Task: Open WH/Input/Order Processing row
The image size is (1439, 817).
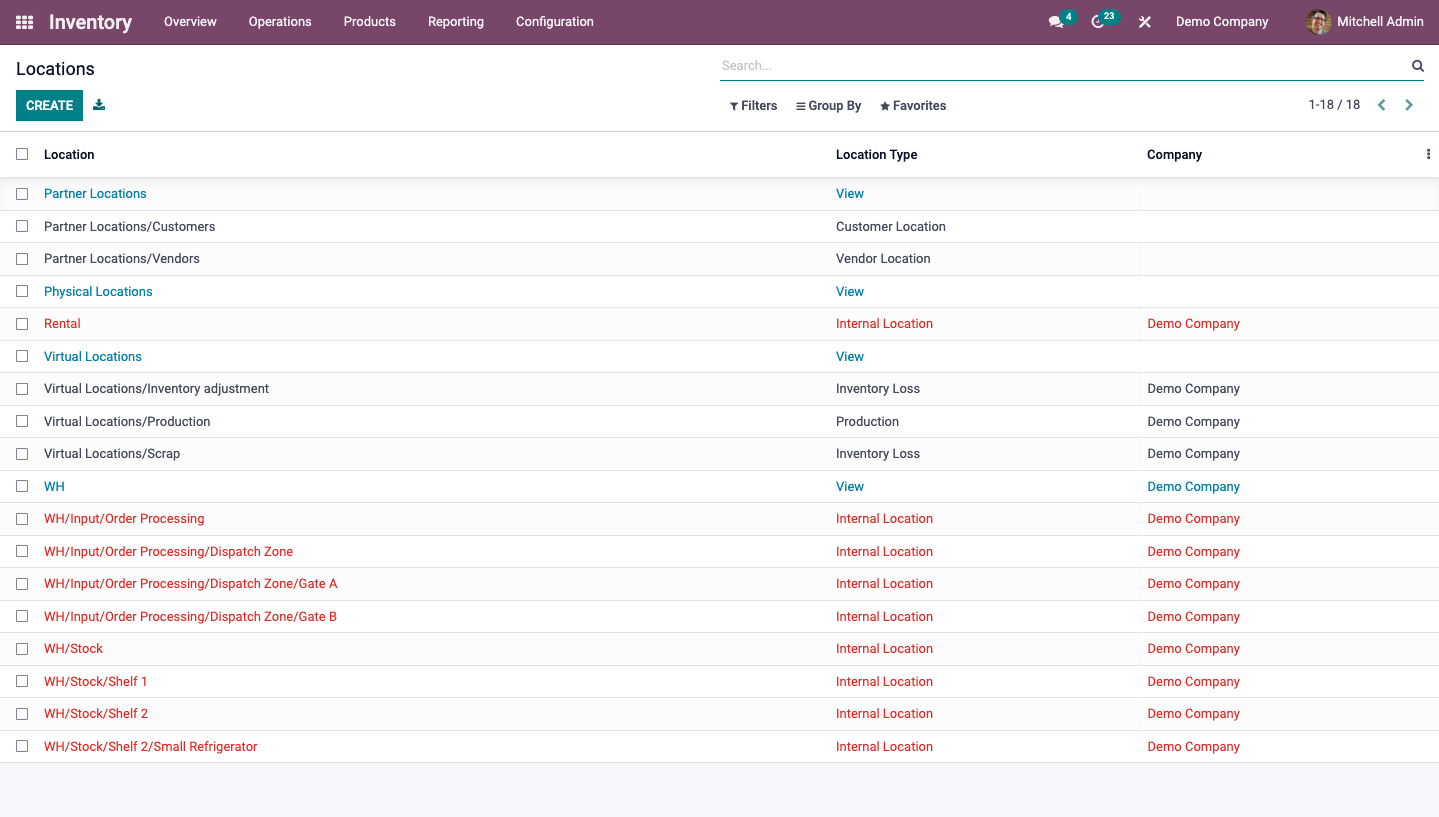Action: 719,519
